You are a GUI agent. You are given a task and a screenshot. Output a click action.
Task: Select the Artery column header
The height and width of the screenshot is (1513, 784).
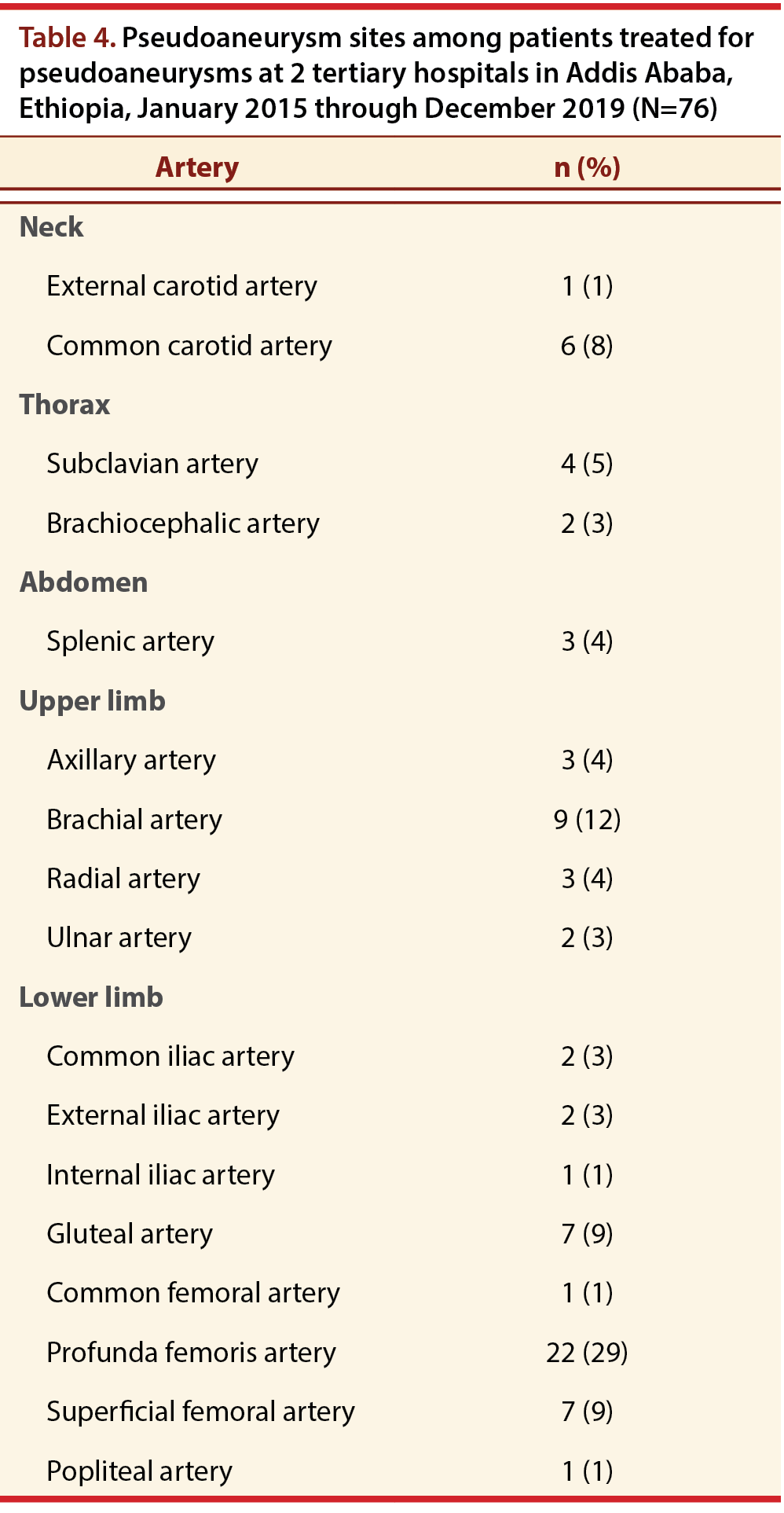tap(197, 167)
